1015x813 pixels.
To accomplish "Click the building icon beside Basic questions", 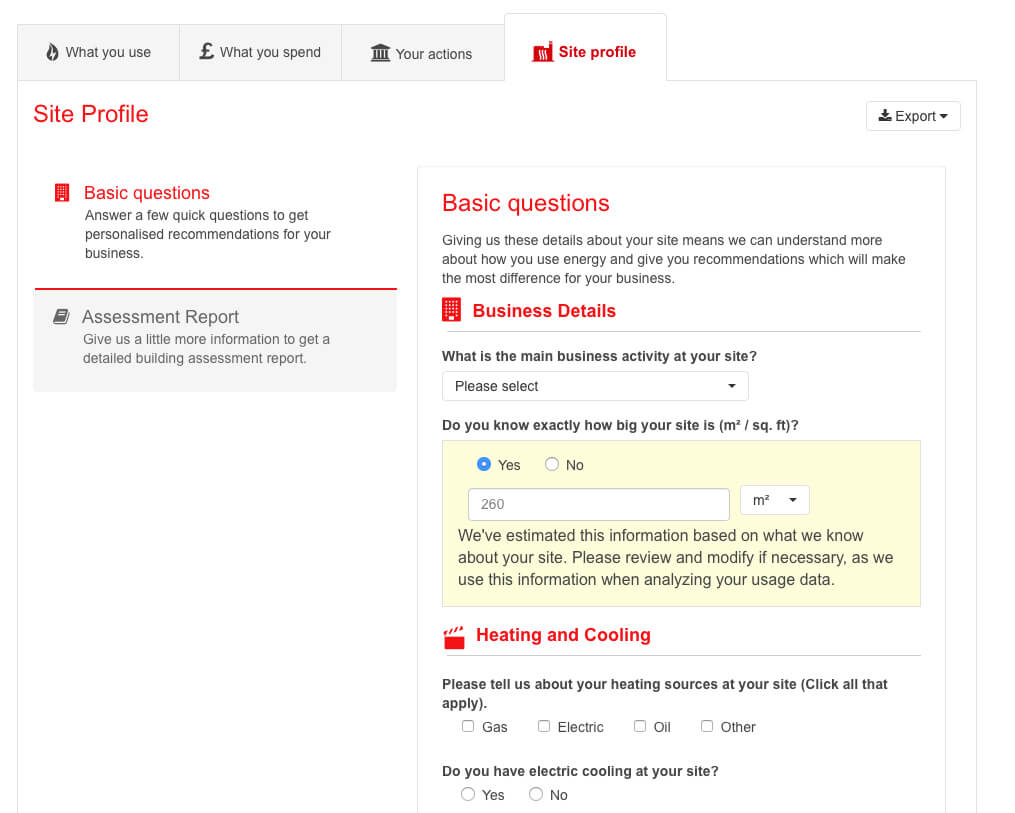I will [x=62, y=192].
